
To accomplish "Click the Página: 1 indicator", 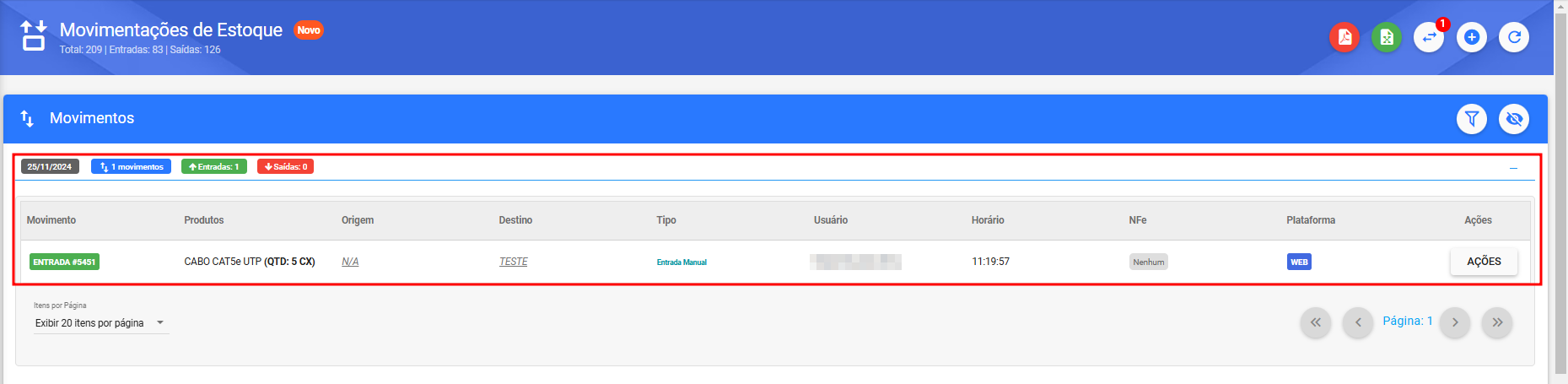I will (1408, 321).
